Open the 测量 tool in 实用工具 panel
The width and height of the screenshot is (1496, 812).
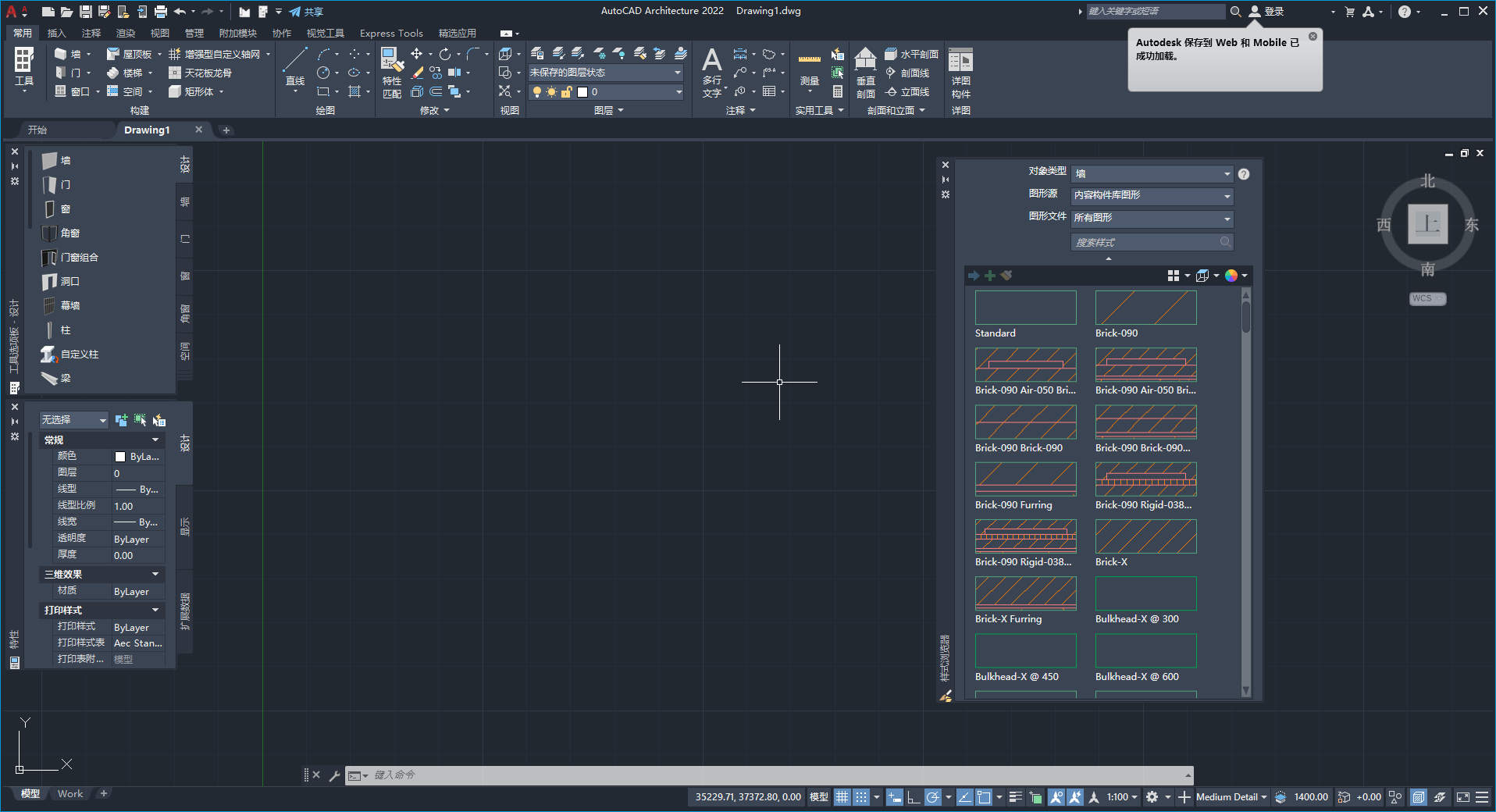[810, 72]
